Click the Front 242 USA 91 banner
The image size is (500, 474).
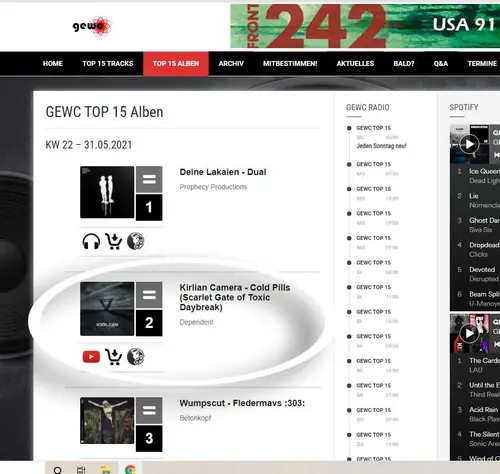(x=365, y=26)
